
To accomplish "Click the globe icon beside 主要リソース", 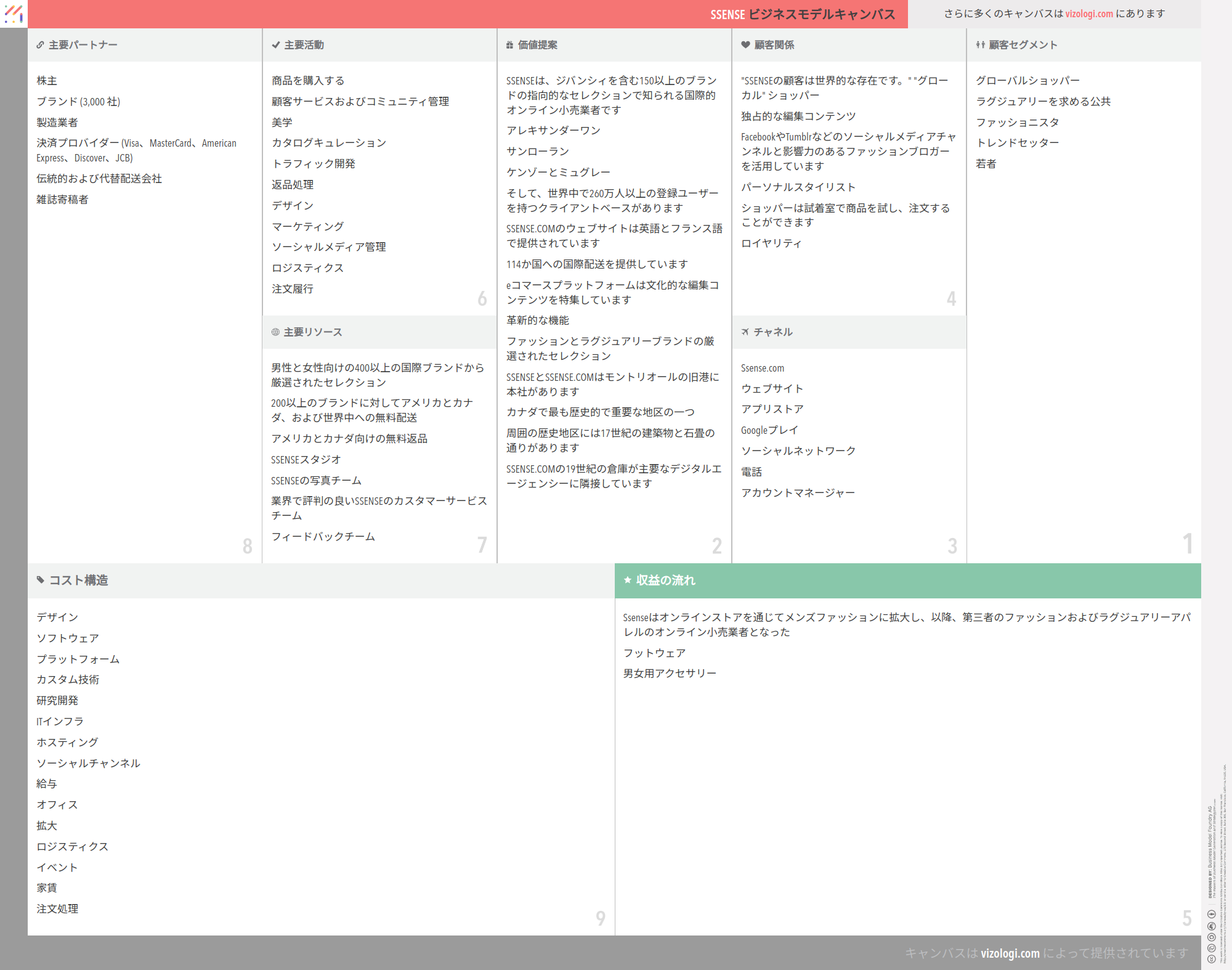I will click(275, 332).
